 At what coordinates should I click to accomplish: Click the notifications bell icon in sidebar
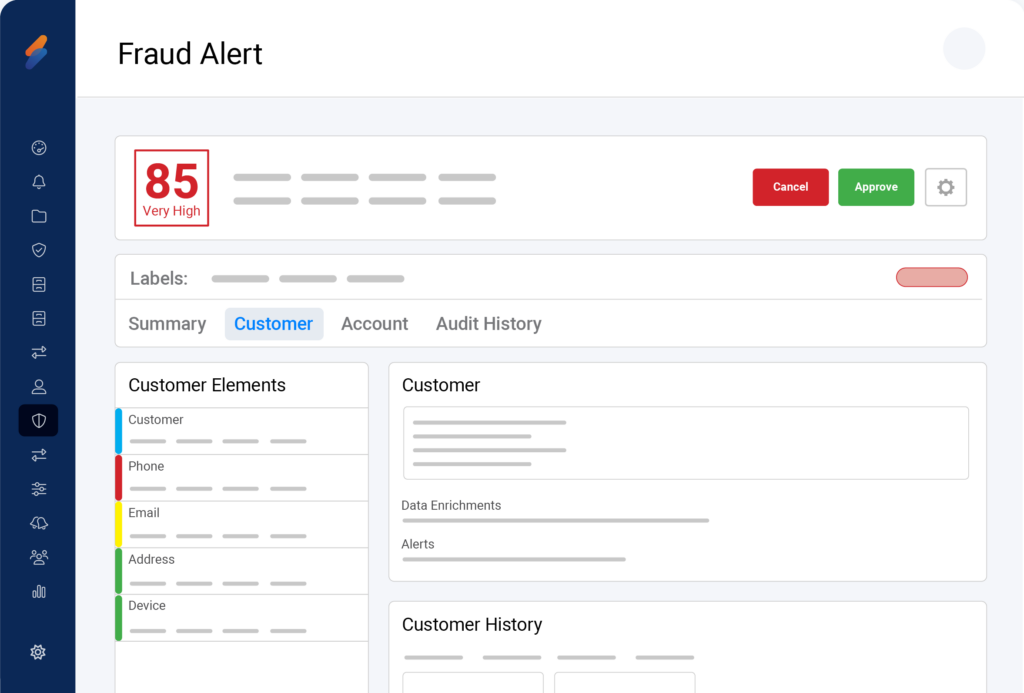(39, 182)
